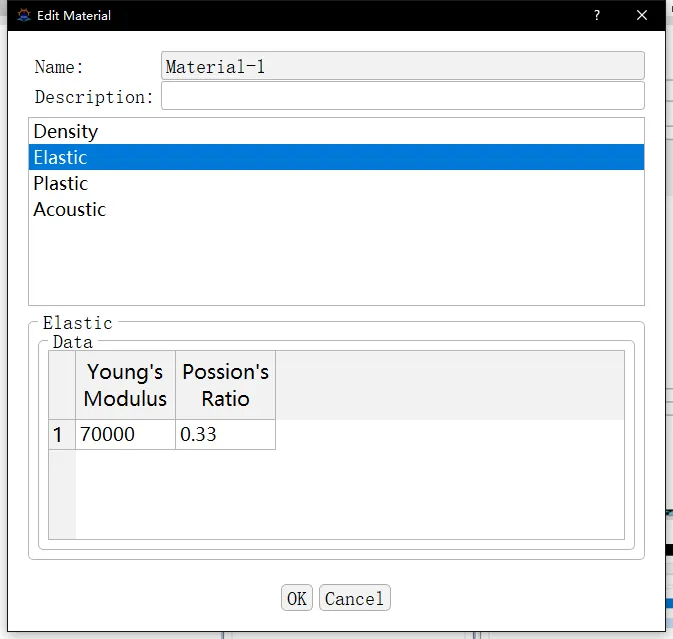Click the Edit Material app icon
673x639 pixels.
point(24,15)
